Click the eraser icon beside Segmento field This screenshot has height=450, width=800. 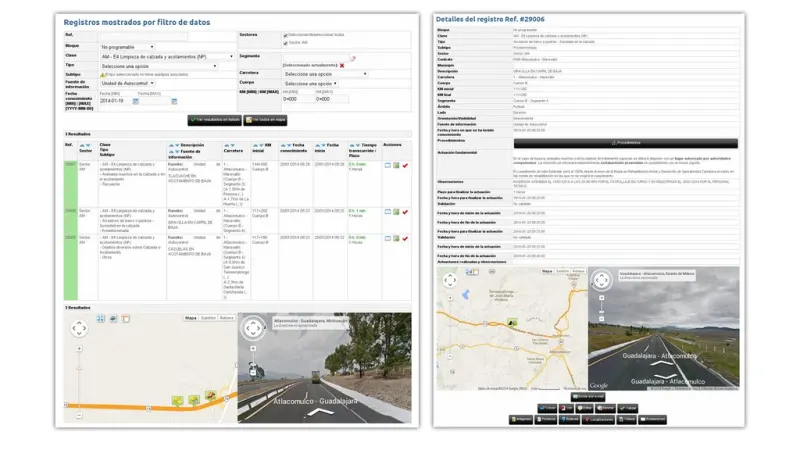(x=353, y=59)
